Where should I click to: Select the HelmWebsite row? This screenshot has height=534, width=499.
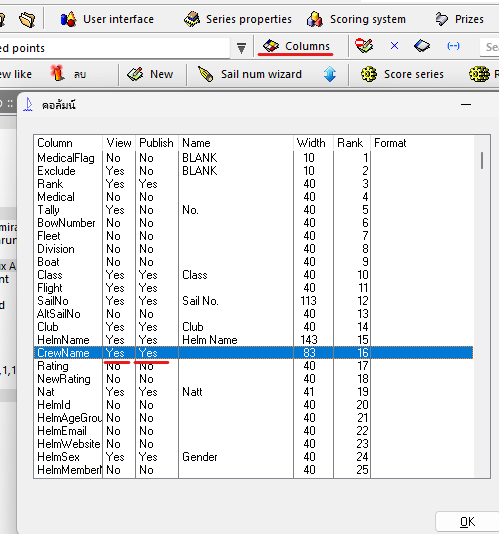click(253, 444)
